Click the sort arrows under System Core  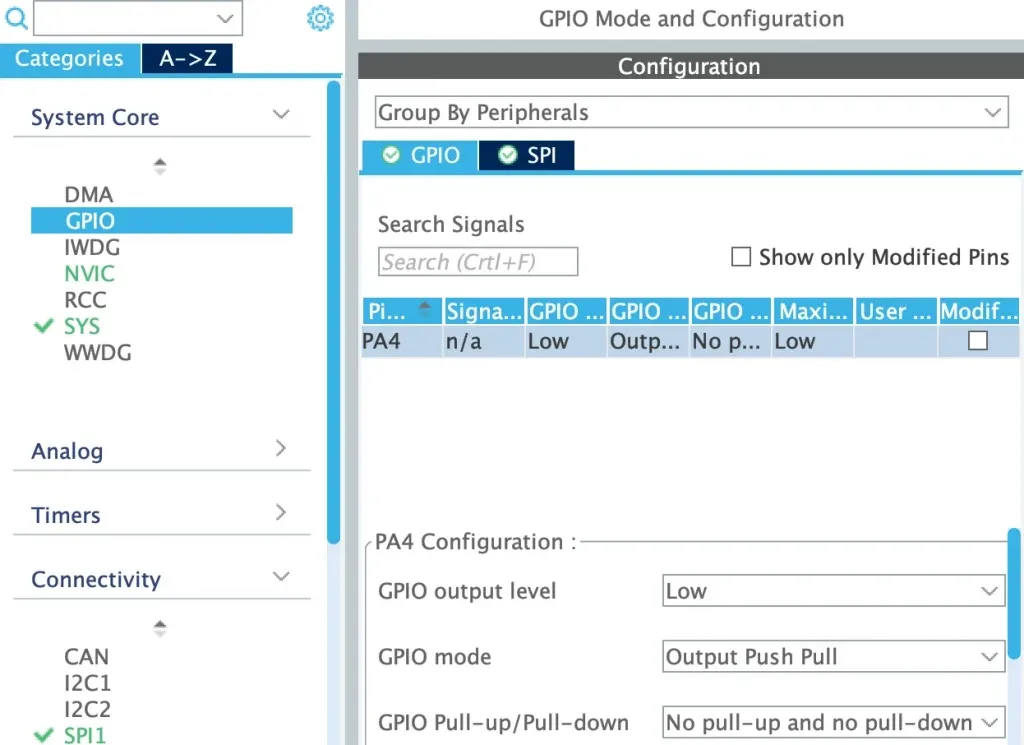[x=160, y=167]
